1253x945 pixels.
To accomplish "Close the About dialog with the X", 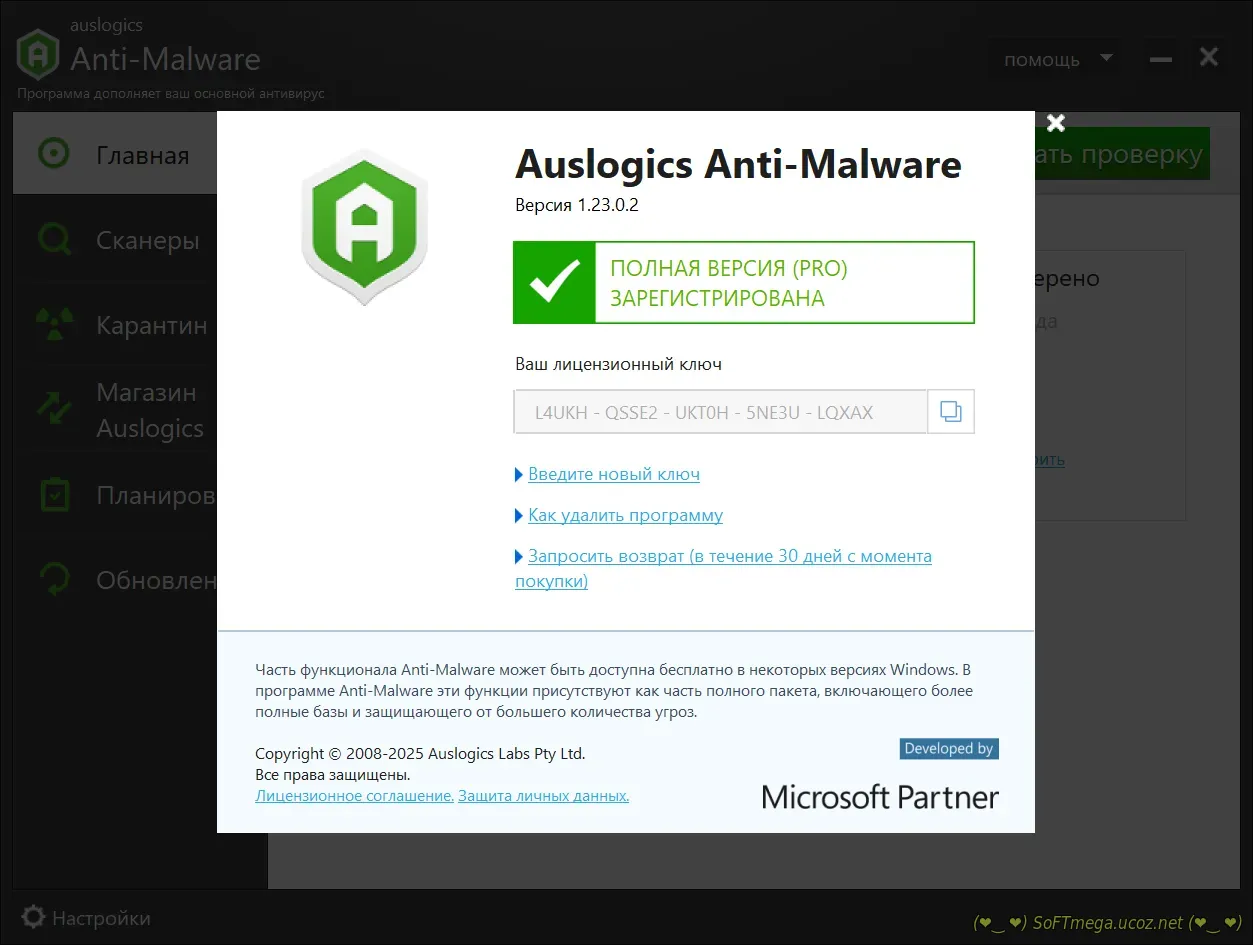I will point(1055,123).
